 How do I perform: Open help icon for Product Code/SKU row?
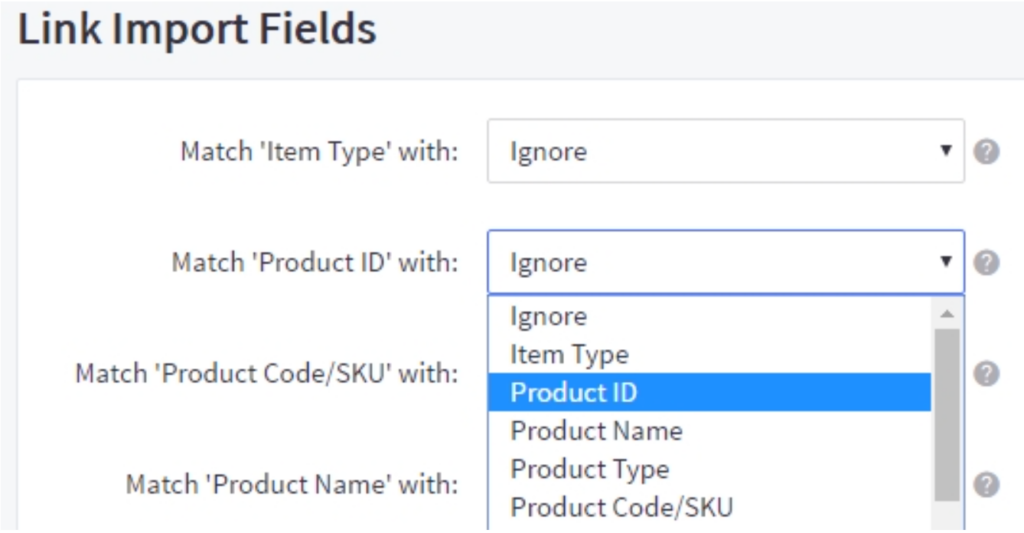[x=986, y=374]
